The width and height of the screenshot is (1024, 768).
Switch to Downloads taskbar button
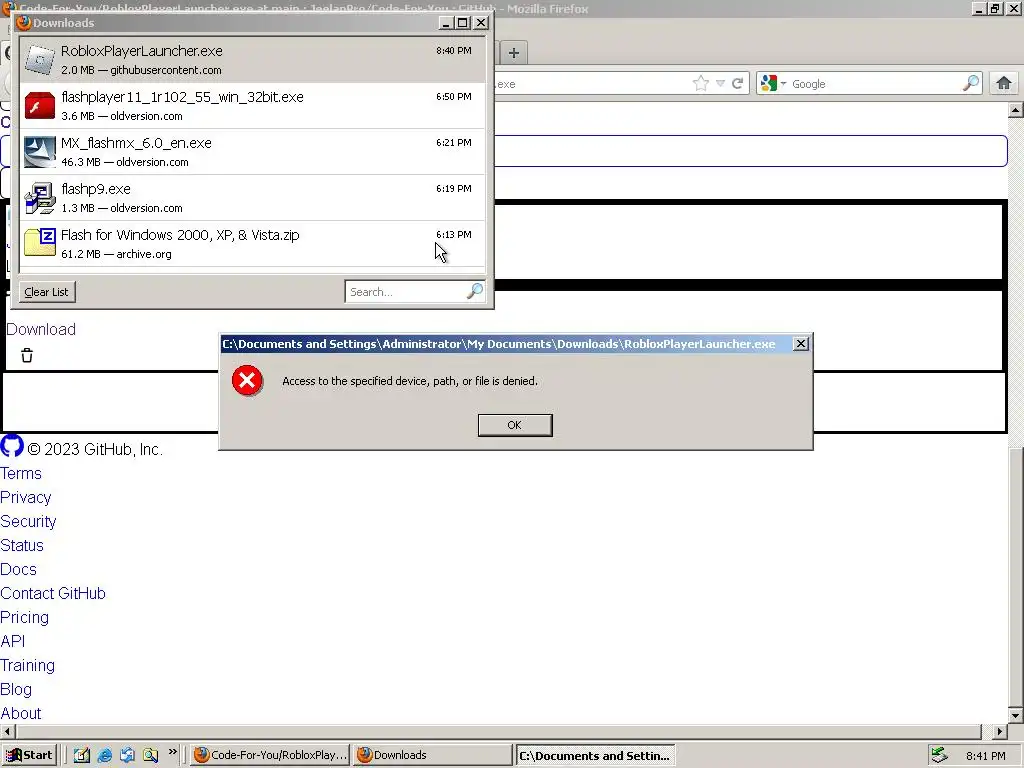pyautogui.click(x=432, y=755)
